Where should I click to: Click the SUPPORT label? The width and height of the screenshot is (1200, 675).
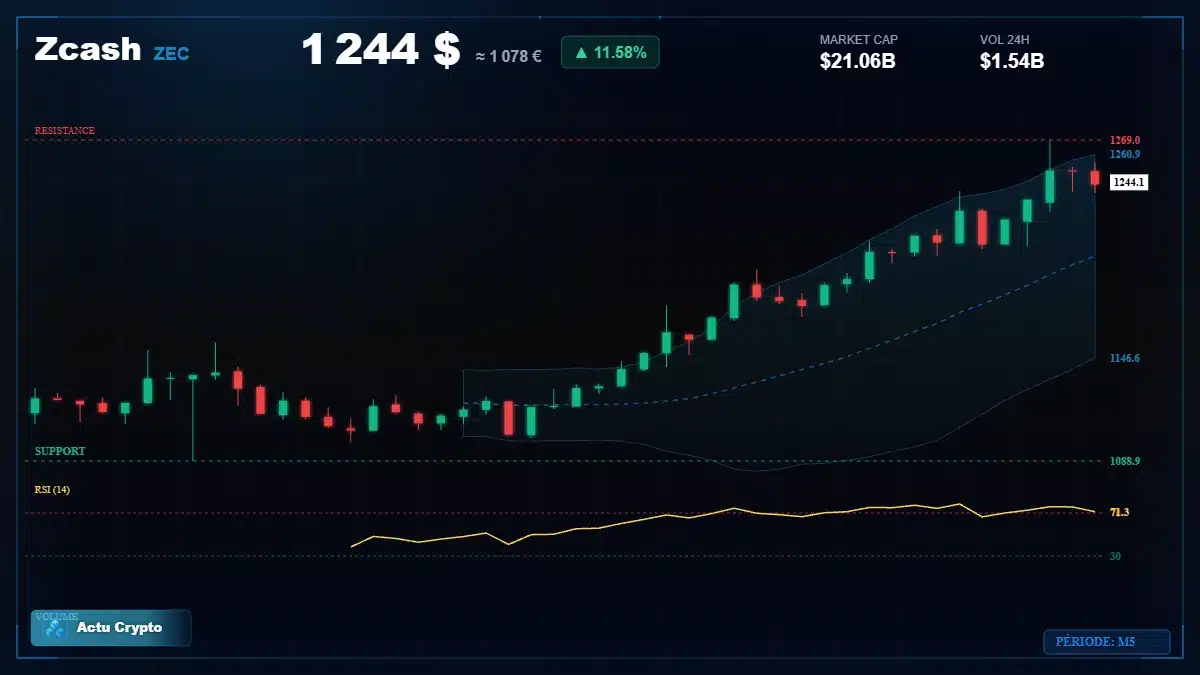60,452
